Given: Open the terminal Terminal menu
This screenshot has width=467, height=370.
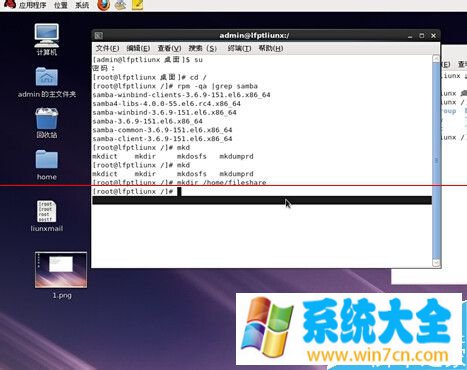Looking at the screenshot, I should [239, 48].
